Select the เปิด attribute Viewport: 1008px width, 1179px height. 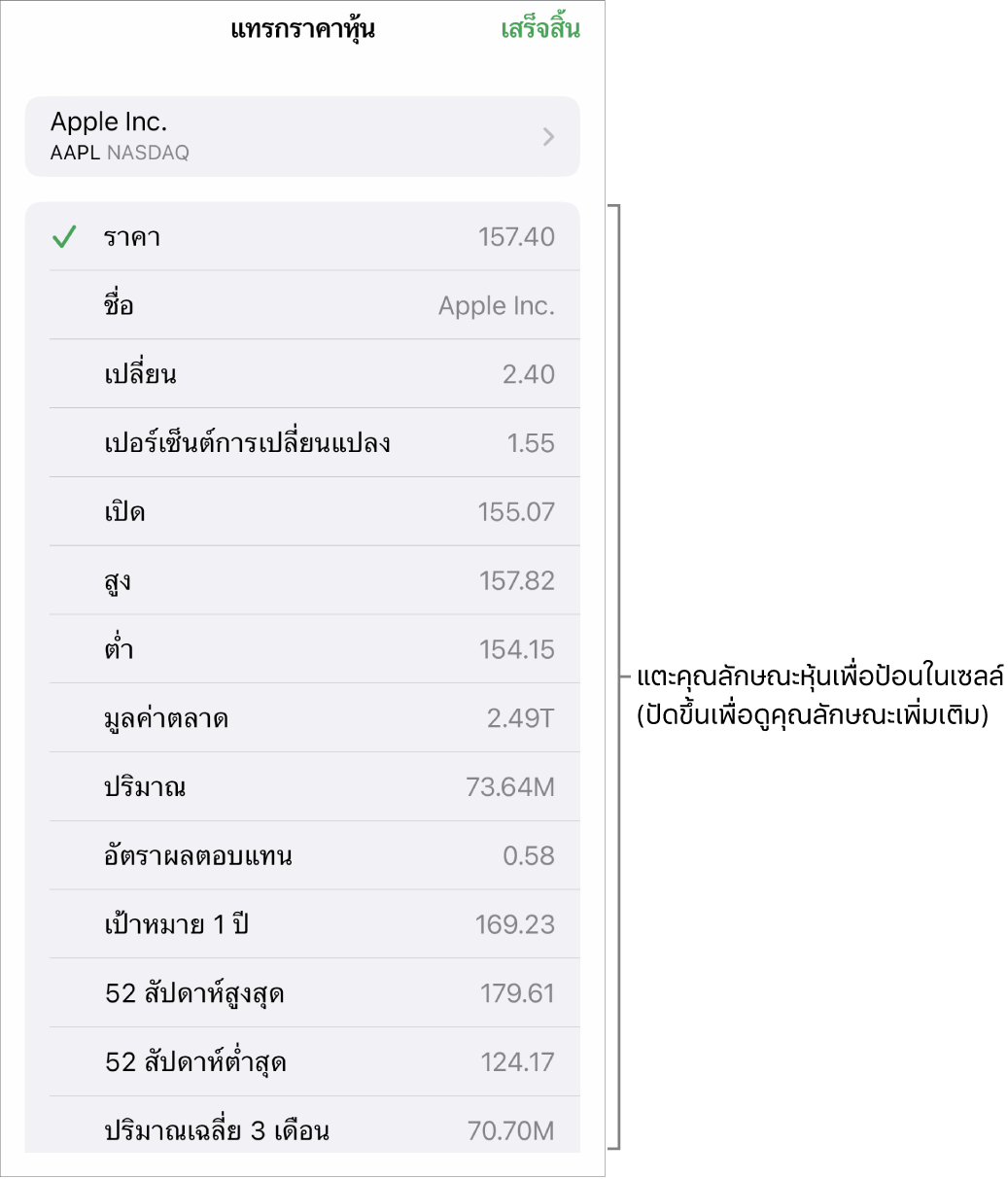(x=302, y=512)
